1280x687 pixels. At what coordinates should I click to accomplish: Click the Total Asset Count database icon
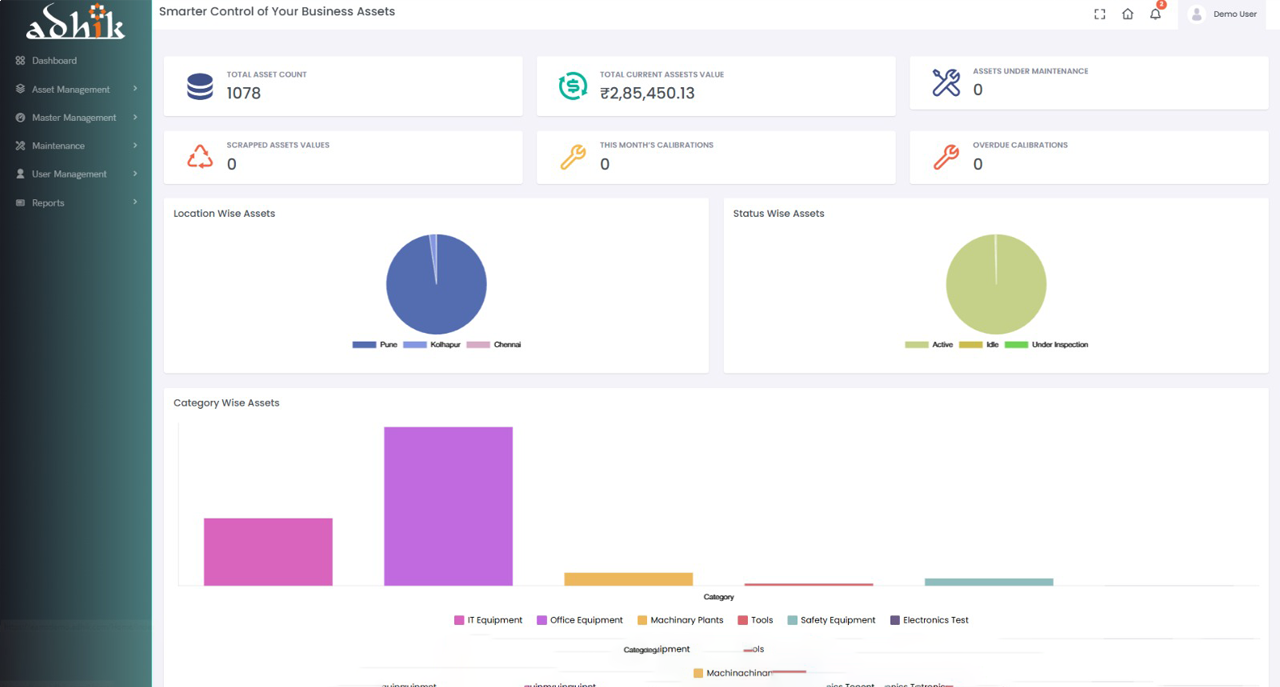pos(200,87)
